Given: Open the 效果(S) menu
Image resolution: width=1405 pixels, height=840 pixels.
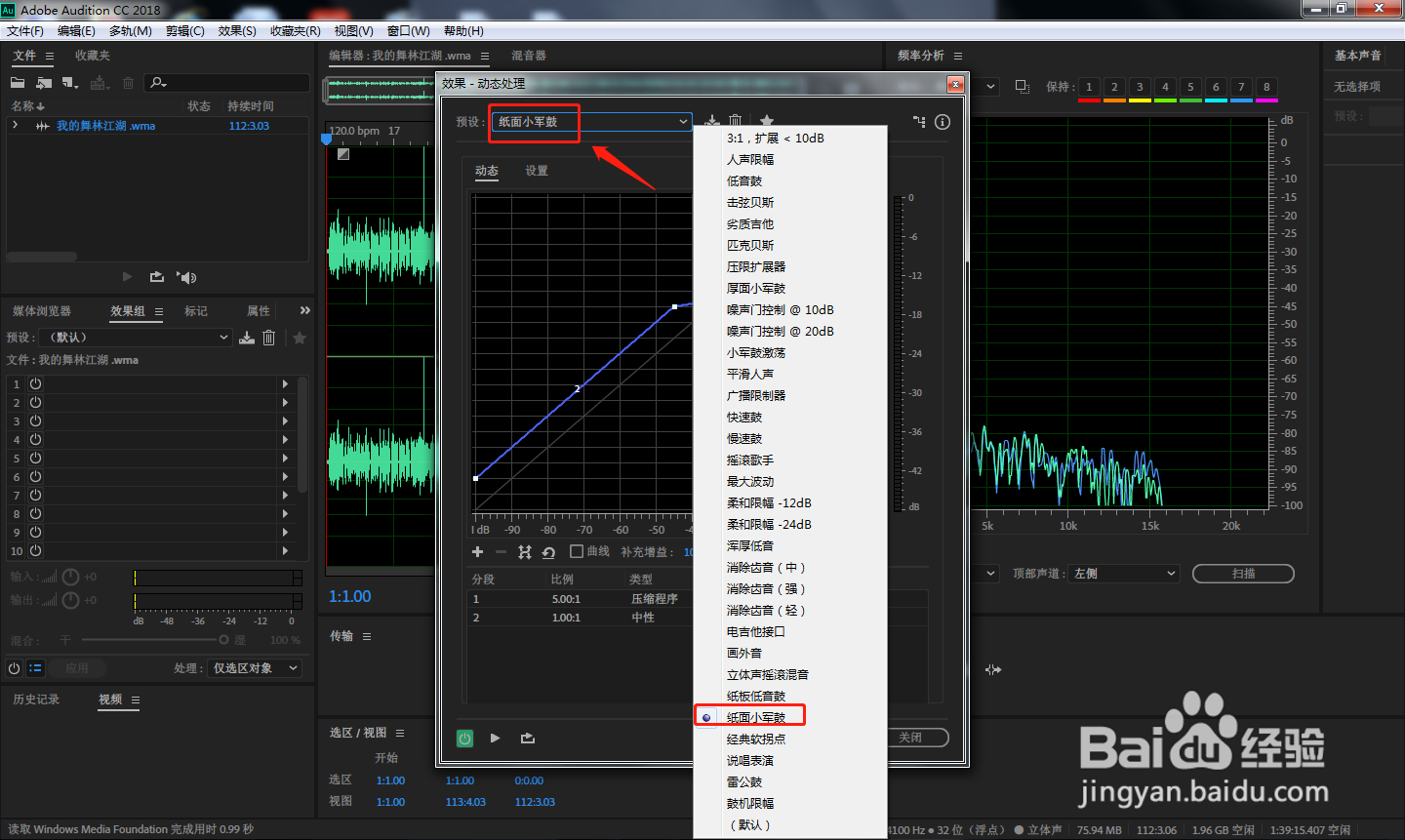Looking at the screenshot, I should [x=237, y=31].
